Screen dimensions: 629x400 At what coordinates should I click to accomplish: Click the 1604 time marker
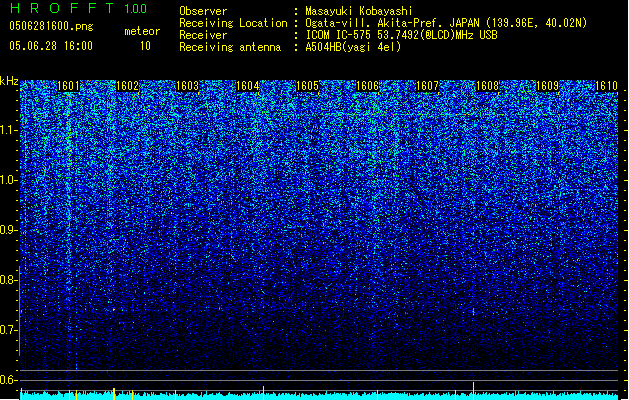click(248, 86)
